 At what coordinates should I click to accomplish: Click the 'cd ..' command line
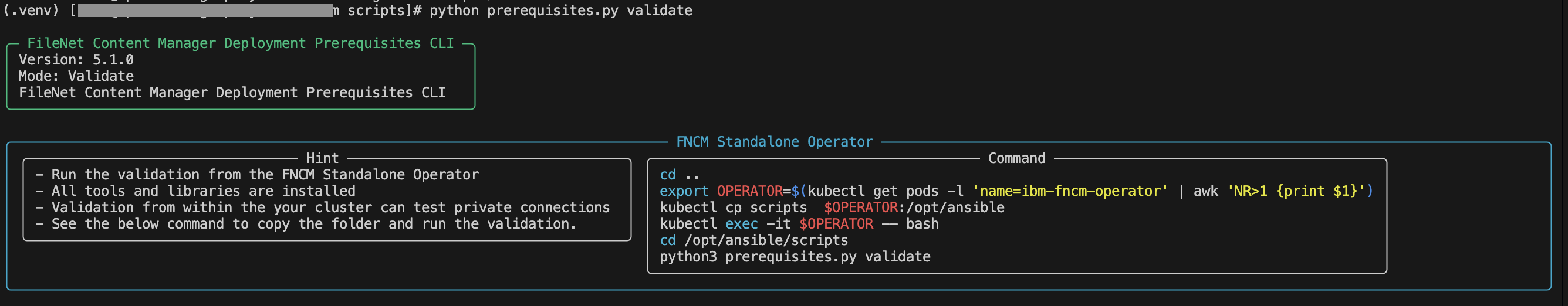[680, 175]
